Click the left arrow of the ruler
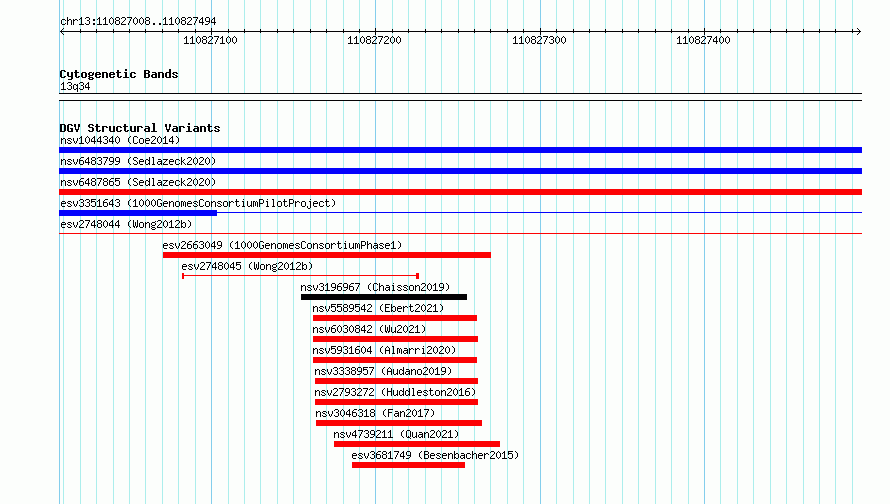890x504 pixels. (x=62, y=31)
